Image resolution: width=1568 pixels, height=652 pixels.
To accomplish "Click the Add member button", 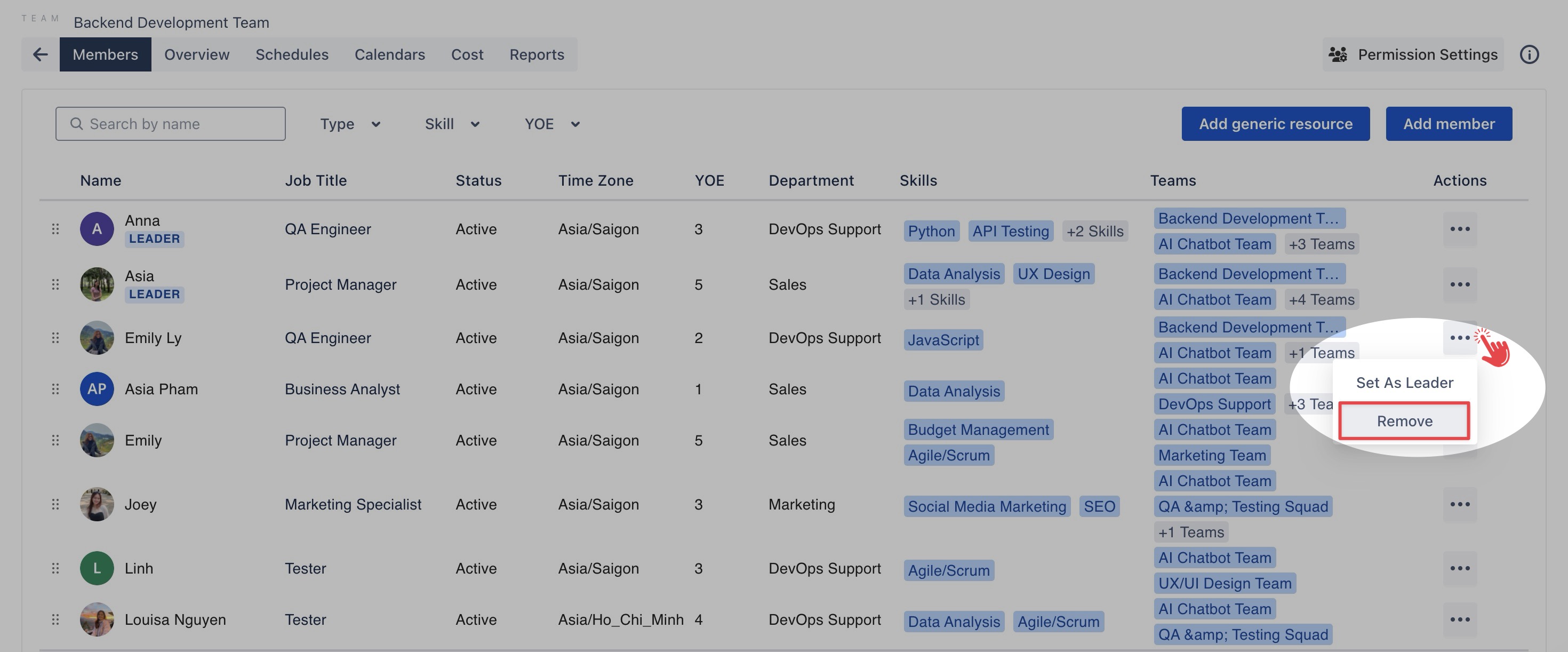I will click(x=1448, y=124).
